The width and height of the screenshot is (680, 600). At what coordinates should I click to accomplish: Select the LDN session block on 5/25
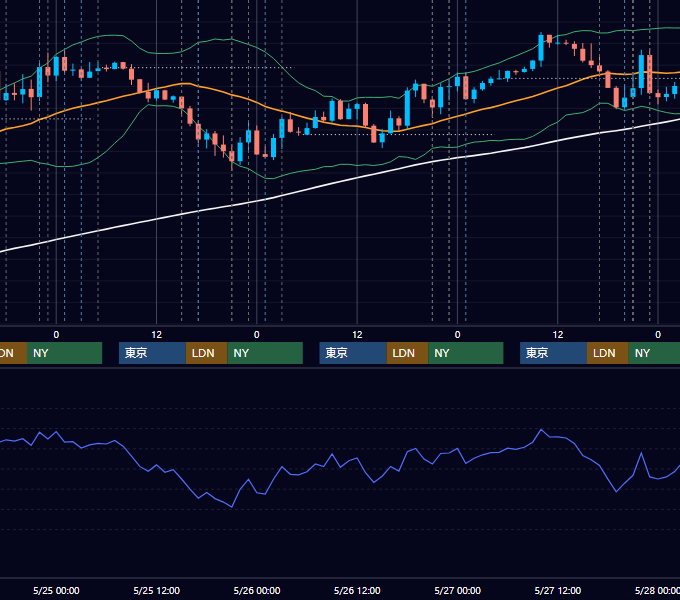pyautogui.click(x=206, y=353)
